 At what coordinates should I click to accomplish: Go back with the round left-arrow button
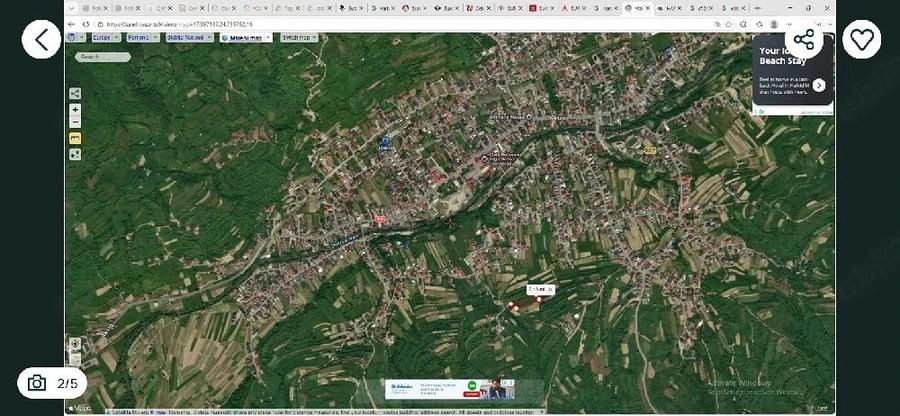[x=41, y=40]
